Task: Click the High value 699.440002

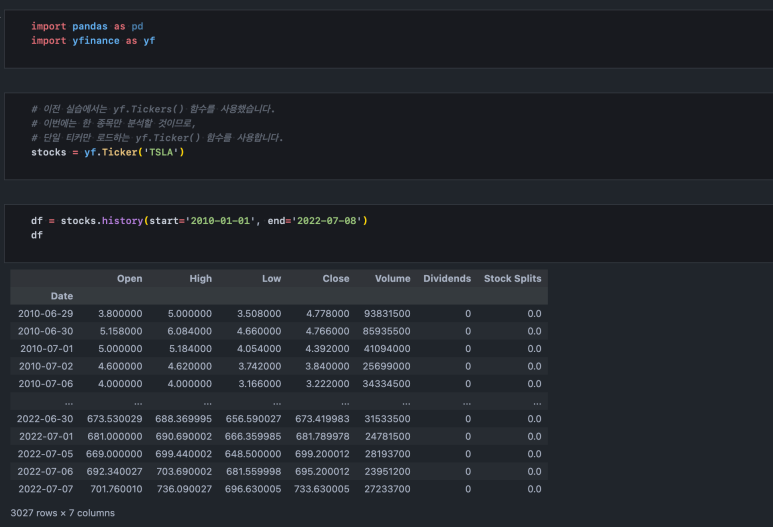Action: [183, 454]
